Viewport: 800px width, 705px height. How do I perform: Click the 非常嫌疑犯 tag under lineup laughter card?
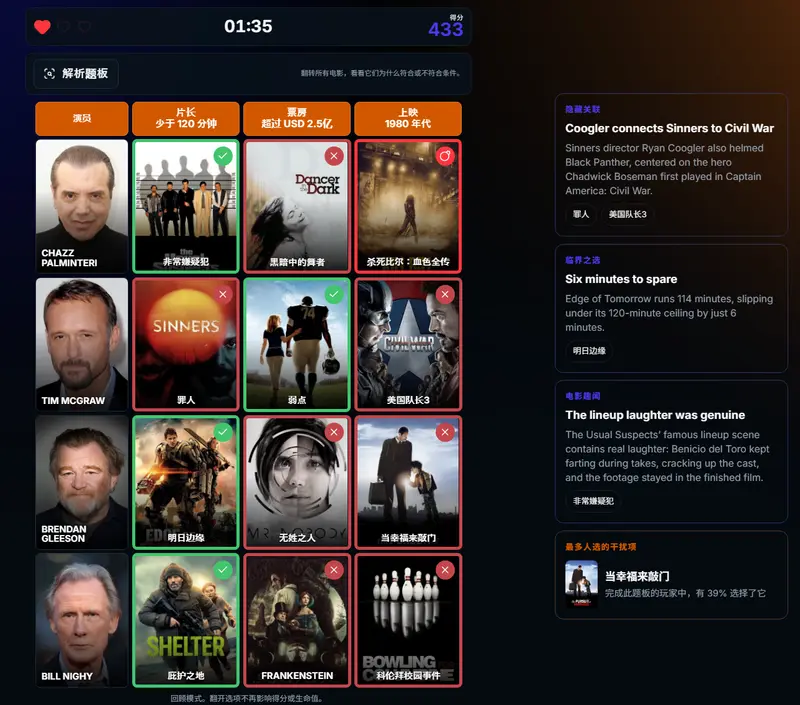point(593,501)
